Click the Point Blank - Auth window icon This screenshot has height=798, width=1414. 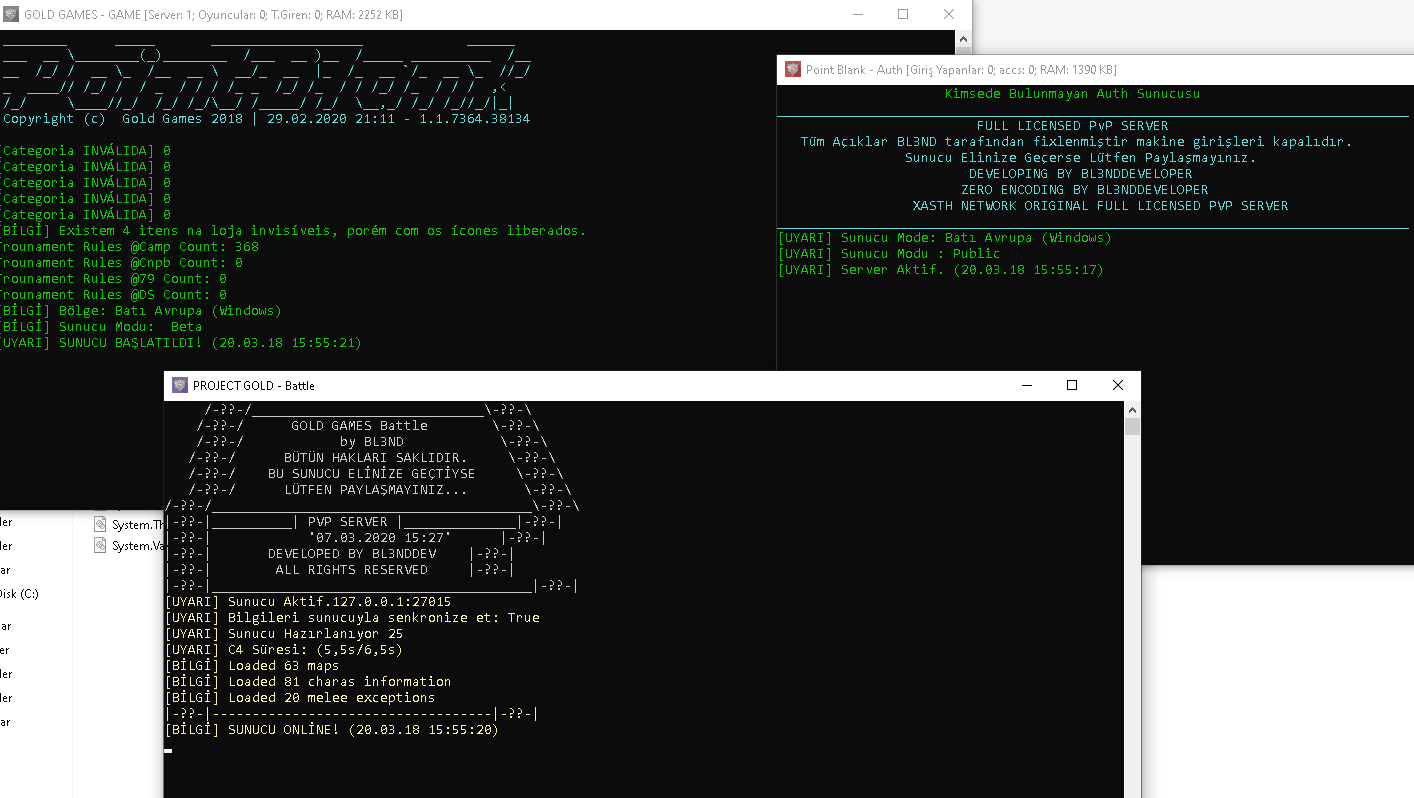pos(793,70)
